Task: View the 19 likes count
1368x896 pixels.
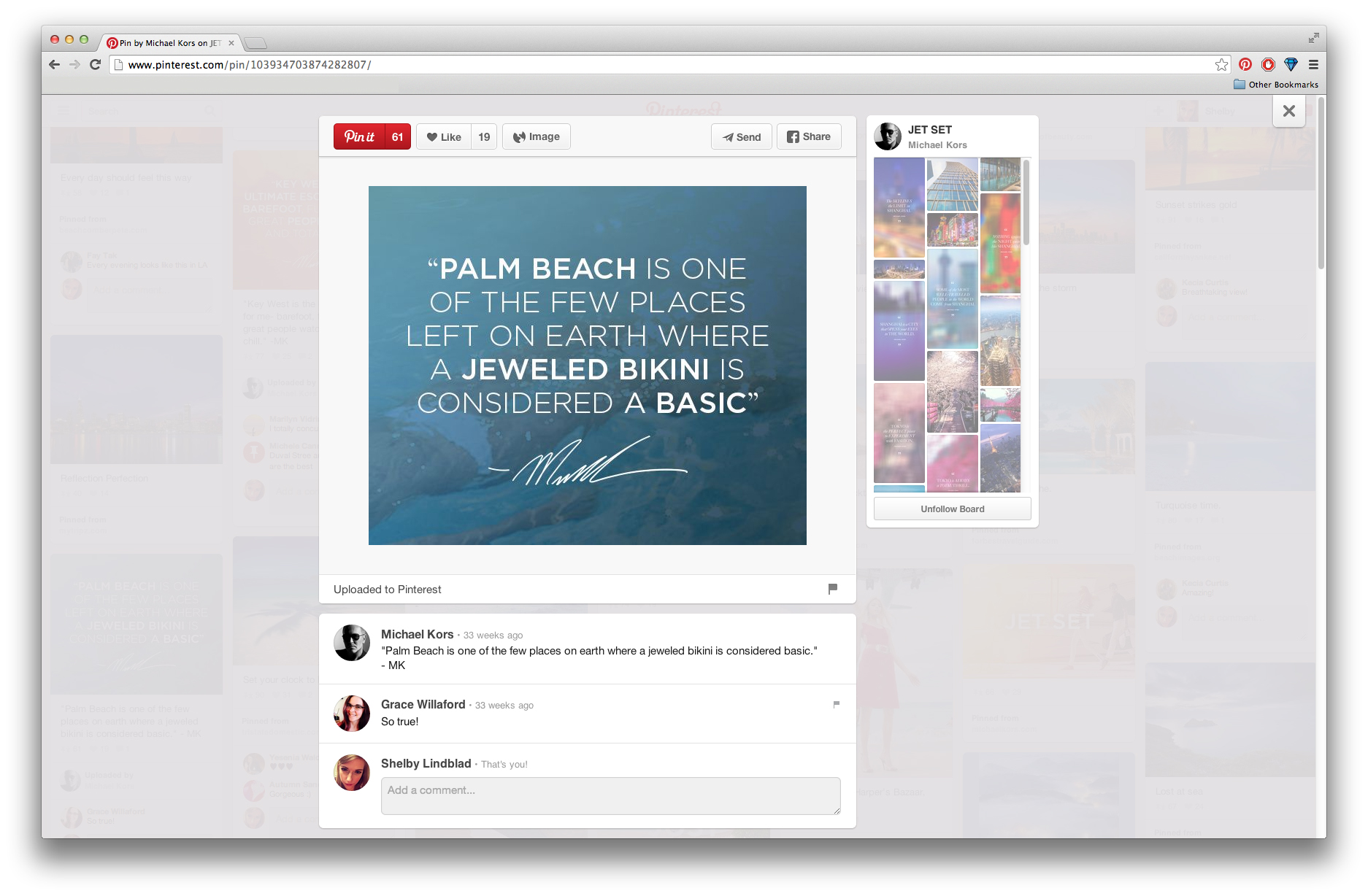Action: [x=484, y=136]
